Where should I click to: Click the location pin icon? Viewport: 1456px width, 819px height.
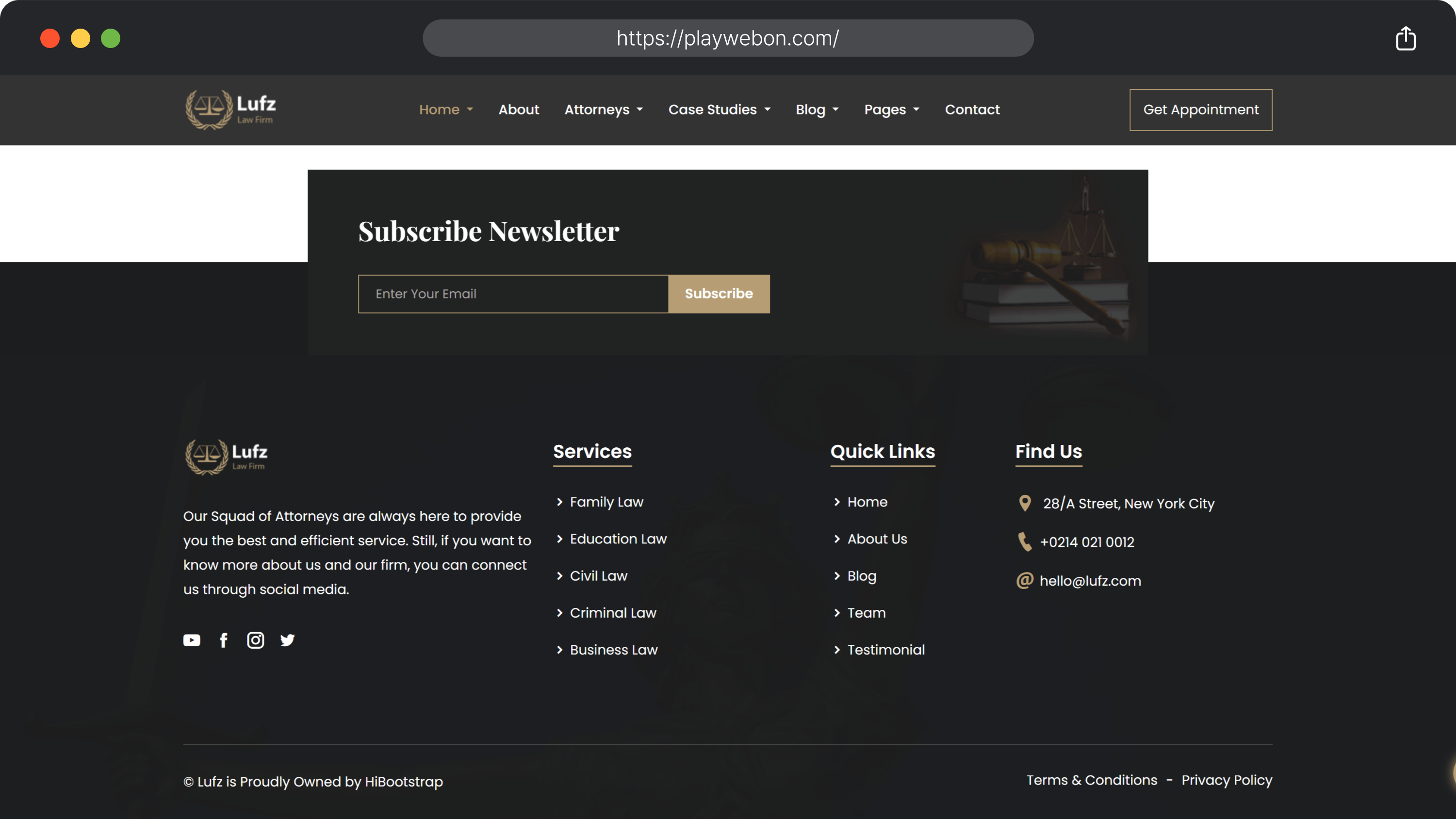1024,503
